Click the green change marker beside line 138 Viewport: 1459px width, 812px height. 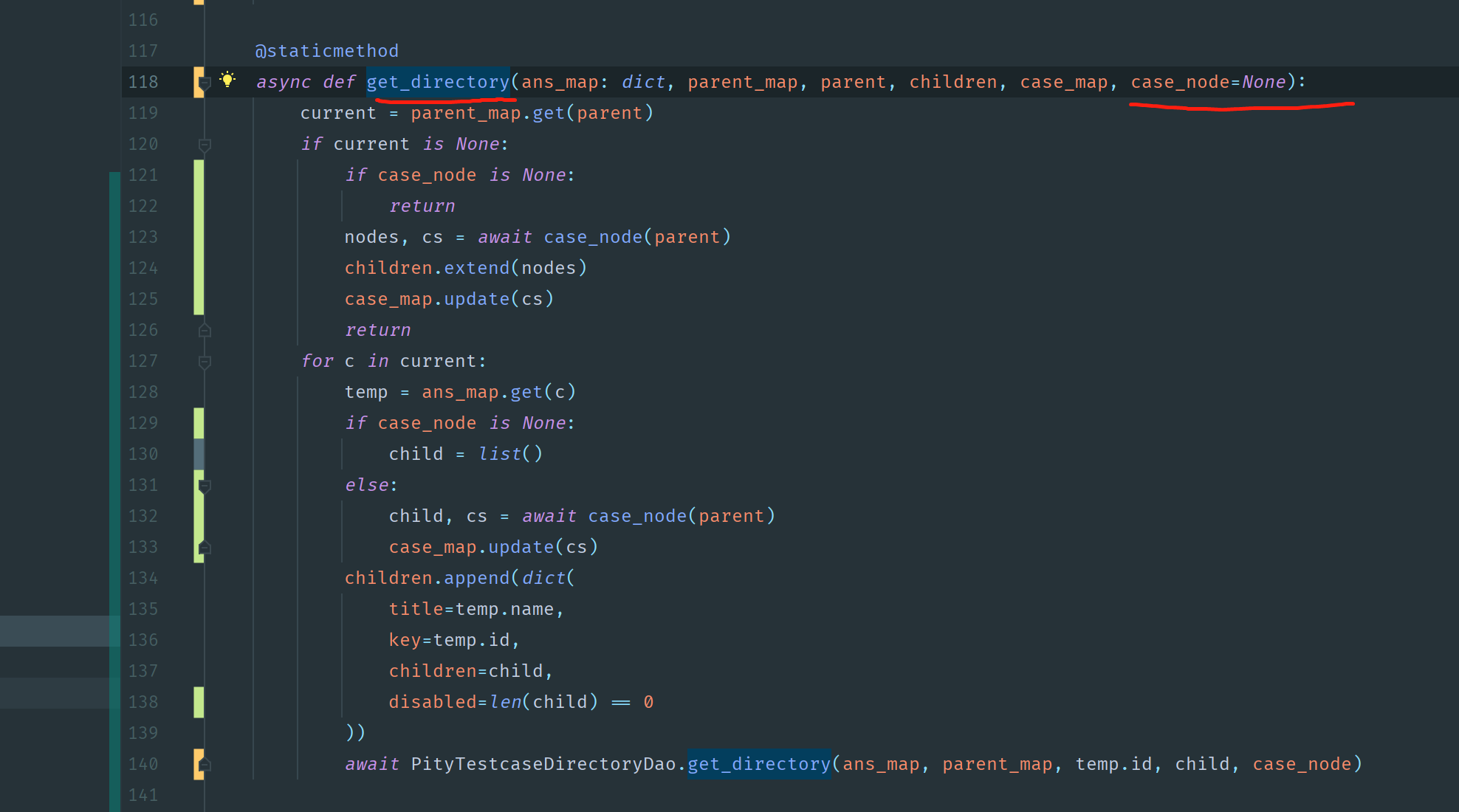point(199,702)
